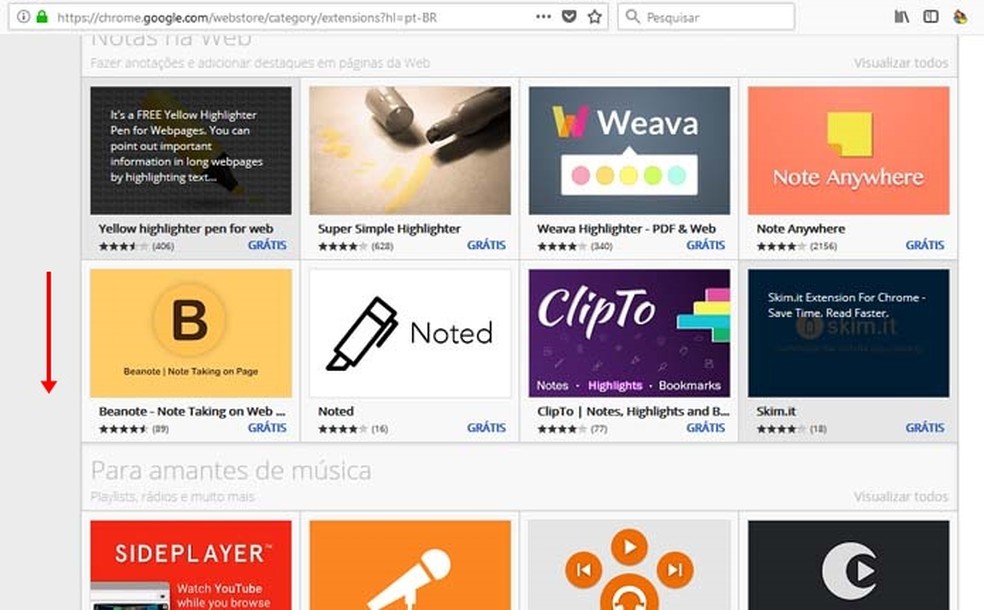Click the star rating (18) on Skim.it
This screenshot has height=610, width=984.
[x=791, y=429]
